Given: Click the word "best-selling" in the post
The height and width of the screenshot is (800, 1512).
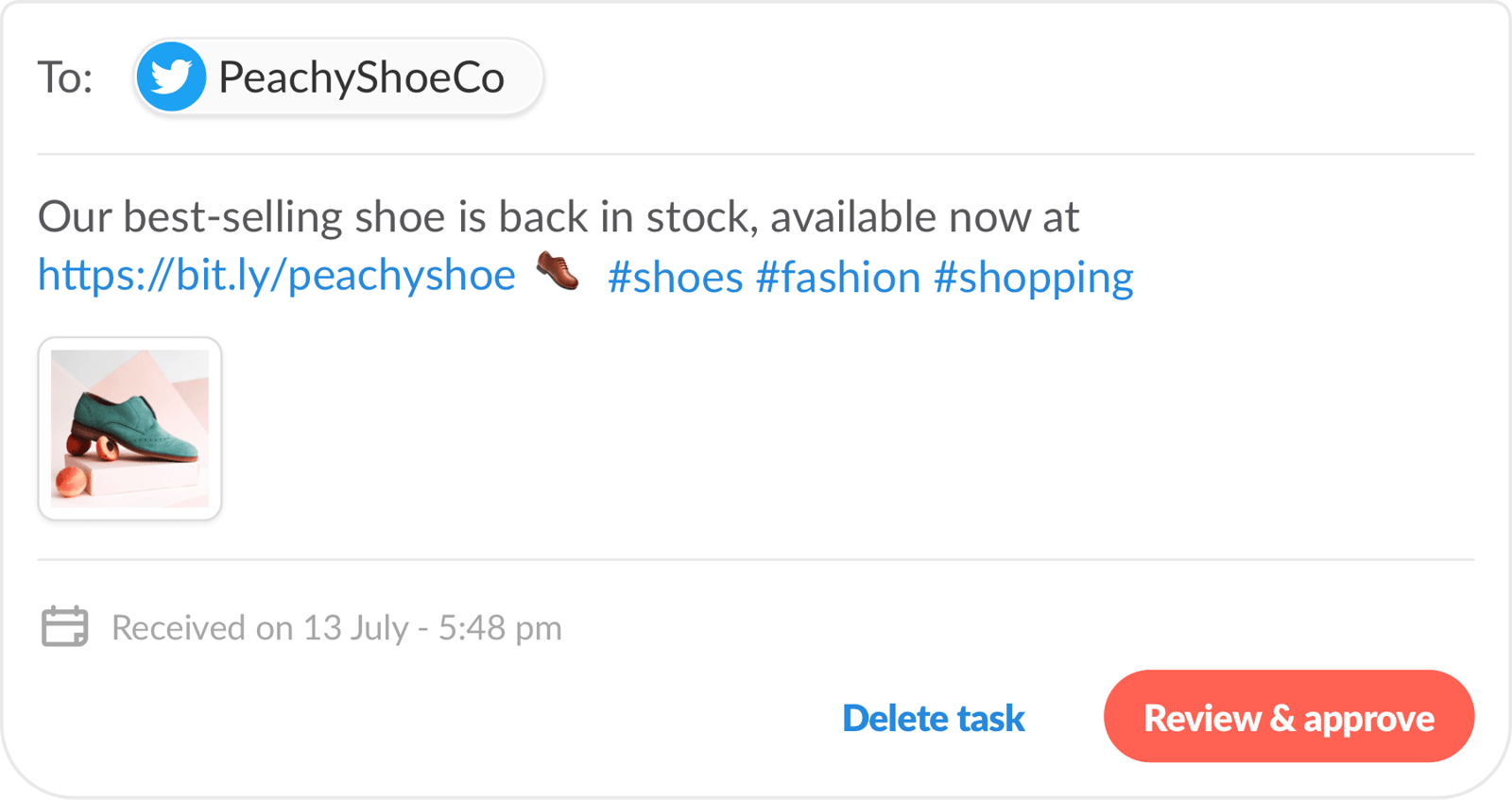Looking at the screenshot, I should (232, 217).
